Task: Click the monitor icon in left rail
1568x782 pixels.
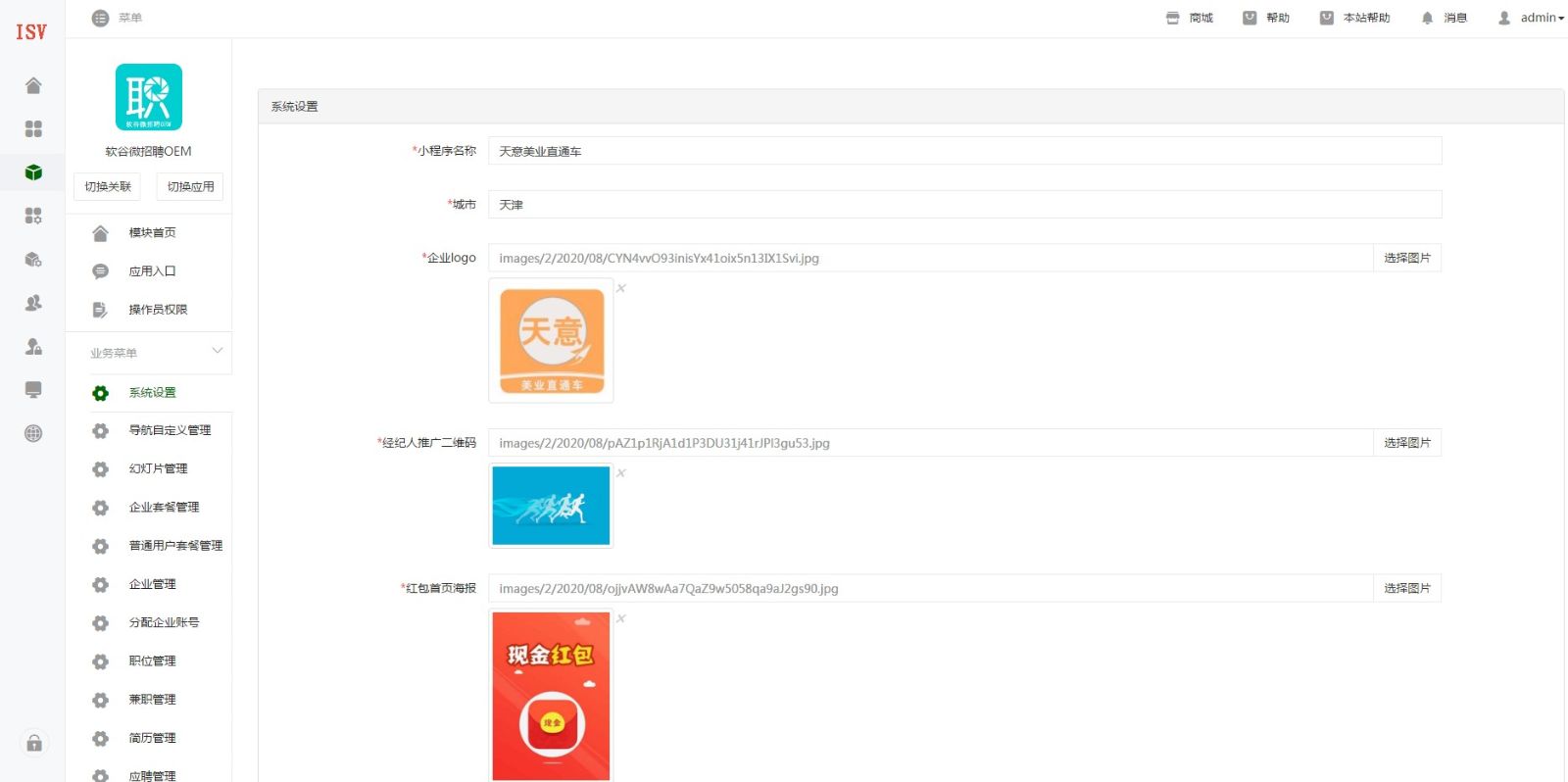Action: 33,389
